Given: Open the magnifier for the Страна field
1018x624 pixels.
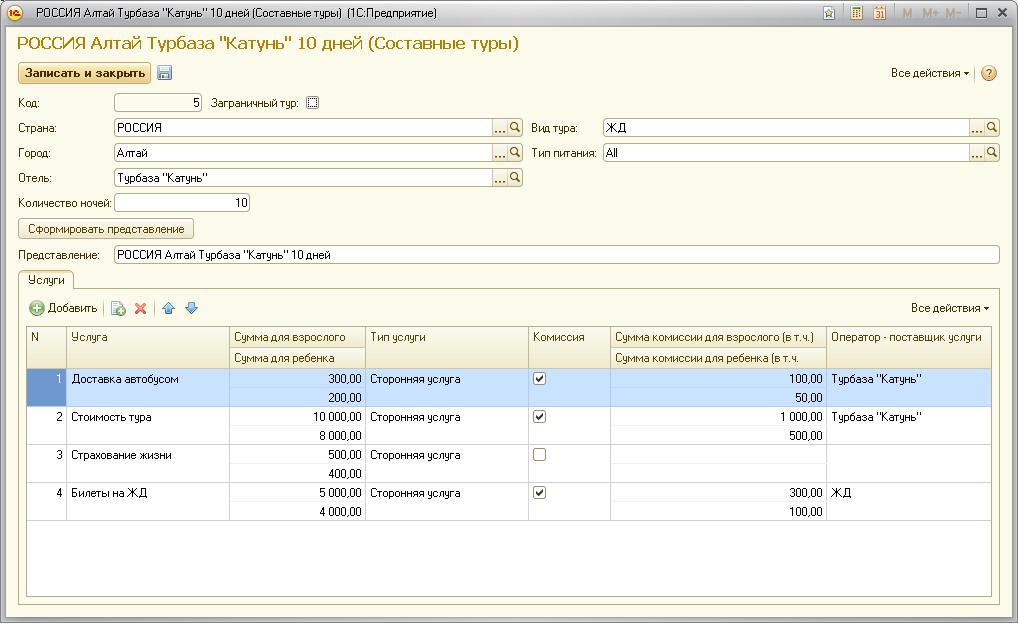Looking at the screenshot, I should tap(515, 128).
